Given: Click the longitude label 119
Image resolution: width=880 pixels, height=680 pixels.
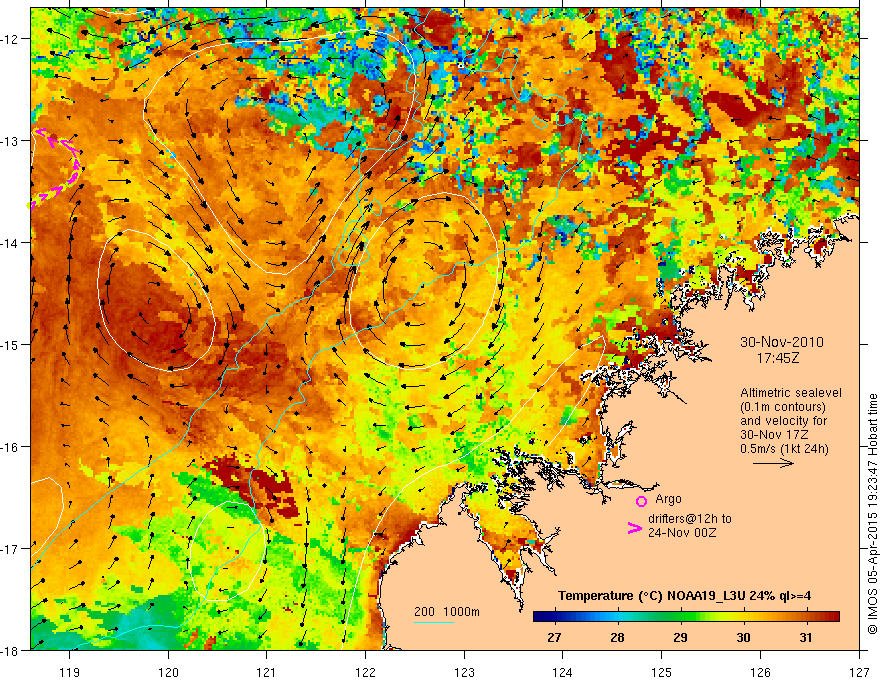Looking at the screenshot, I should point(70,672).
